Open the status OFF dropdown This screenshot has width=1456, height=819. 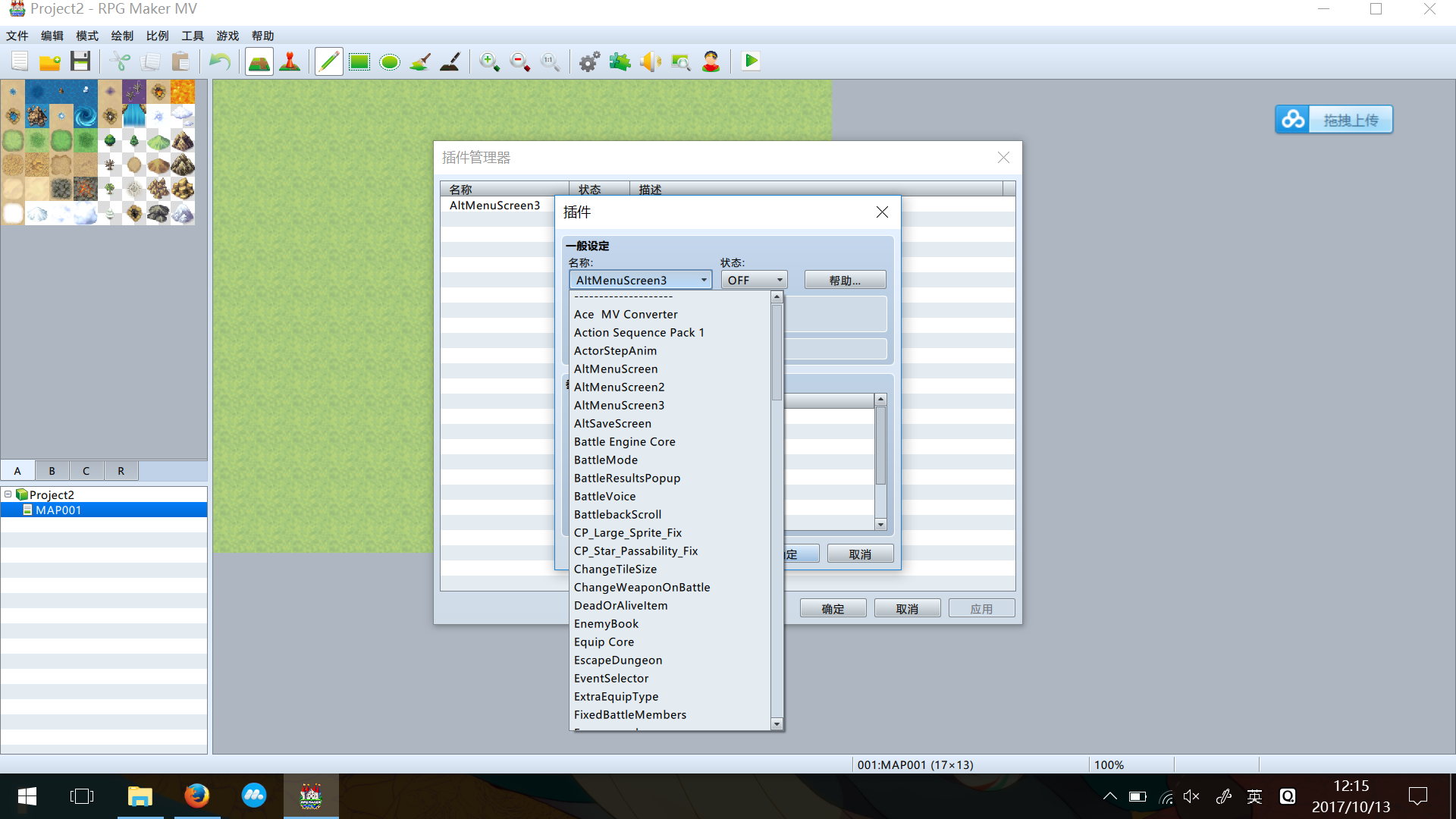[x=755, y=280]
